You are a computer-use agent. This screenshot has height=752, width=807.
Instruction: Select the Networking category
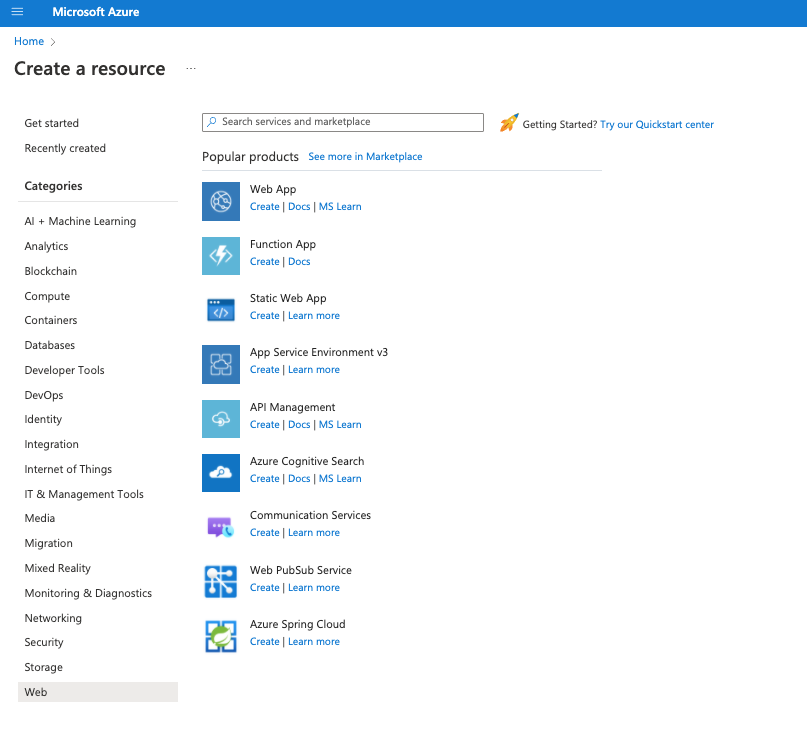click(53, 618)
